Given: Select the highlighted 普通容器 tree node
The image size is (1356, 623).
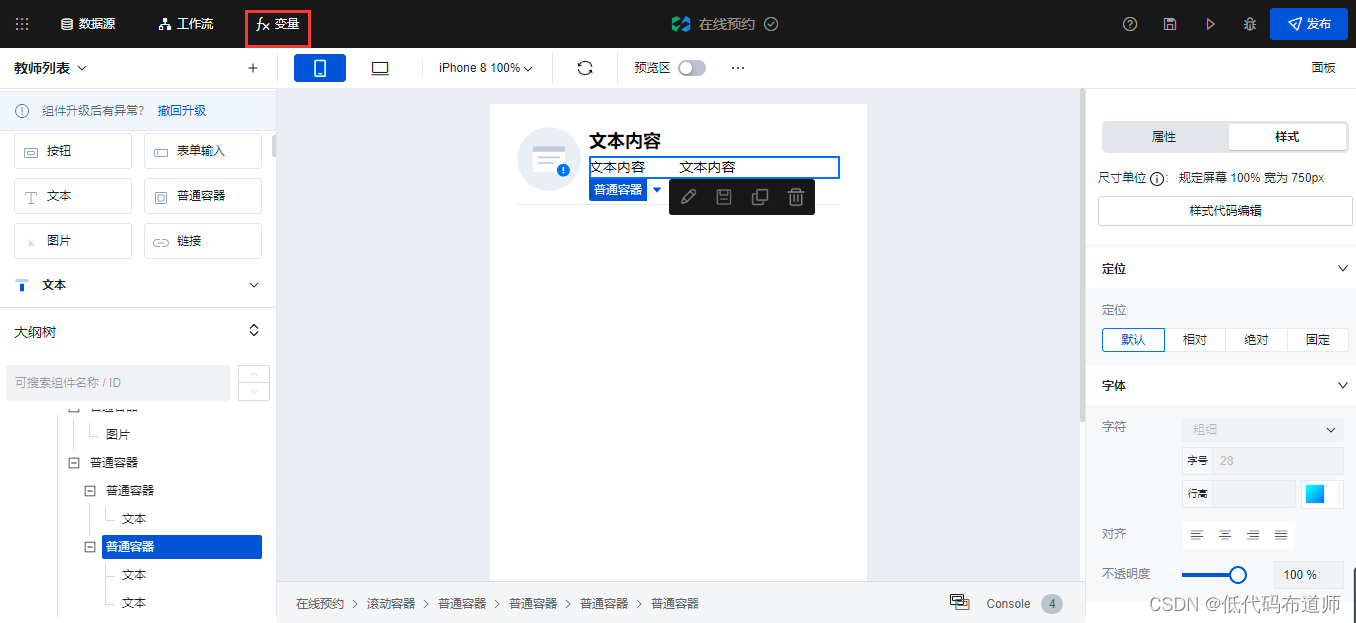Looking at the screenshot, I should click(x=182, y=547).
